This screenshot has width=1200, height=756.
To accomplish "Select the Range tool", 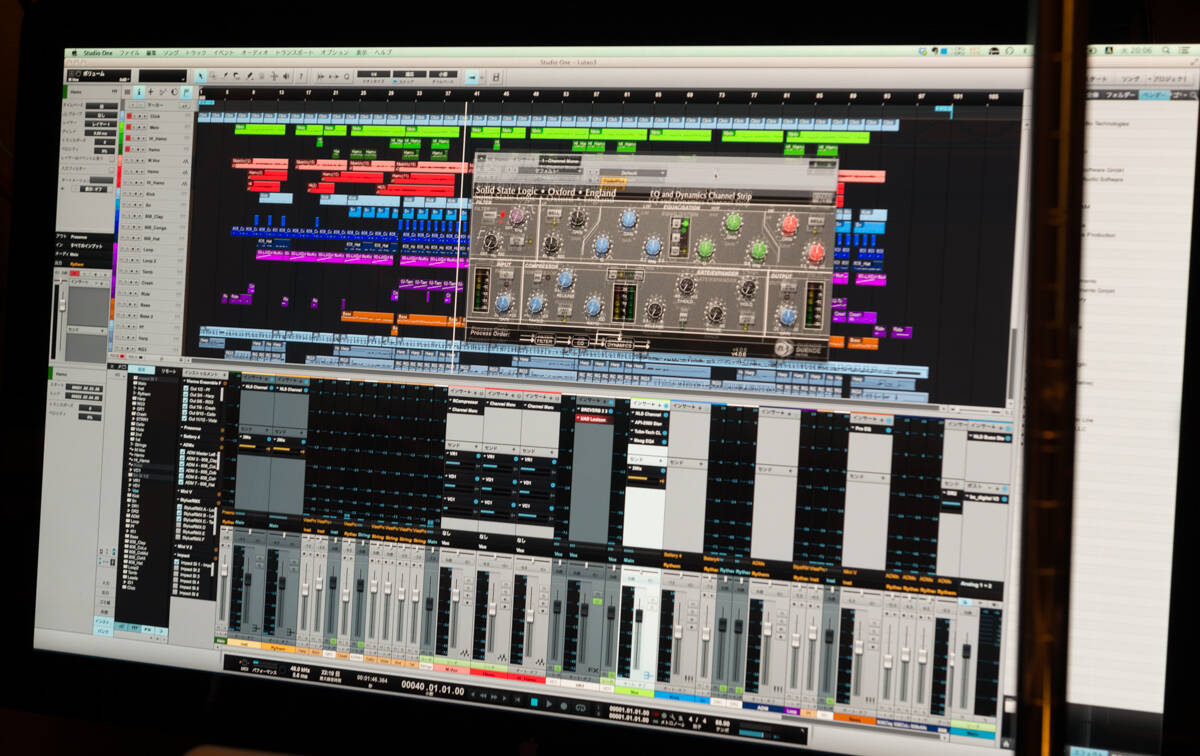I will (213, 76).
